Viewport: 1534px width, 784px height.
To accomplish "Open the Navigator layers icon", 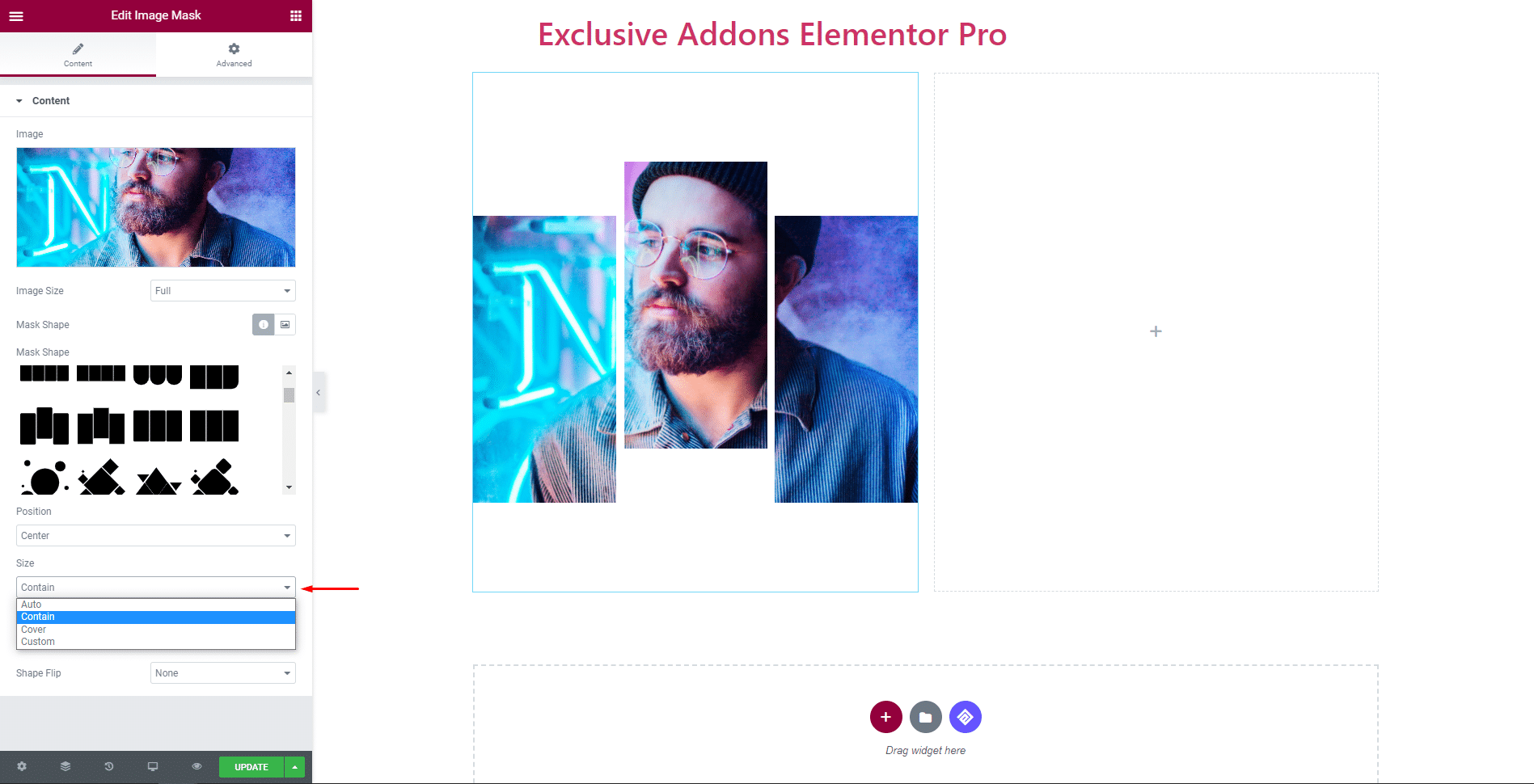I will [x=66, y=766].
